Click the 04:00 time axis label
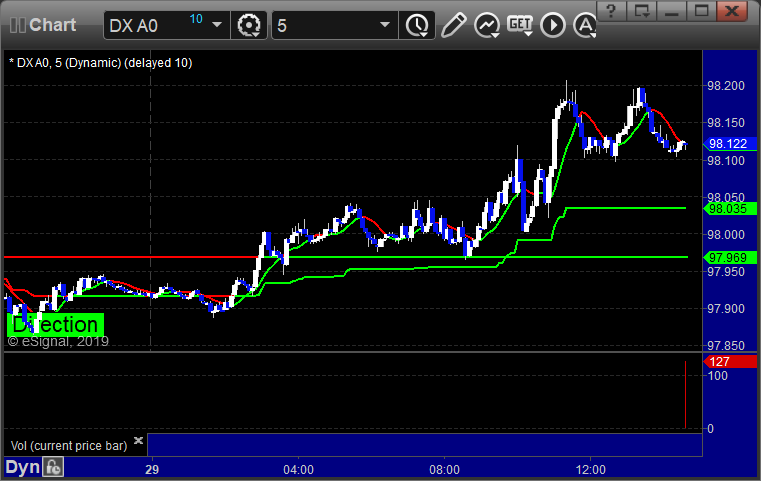This screenshot has width=761, height=481. coord(298,470)
